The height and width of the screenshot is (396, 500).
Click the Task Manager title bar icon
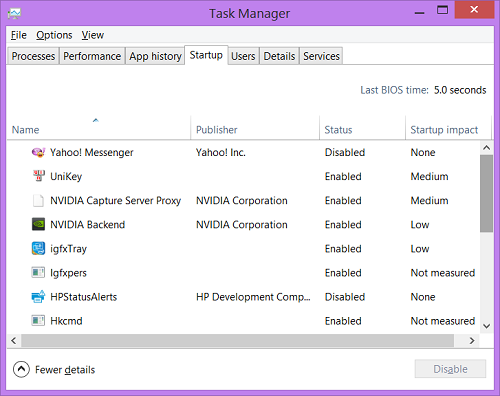pos(14,13)
